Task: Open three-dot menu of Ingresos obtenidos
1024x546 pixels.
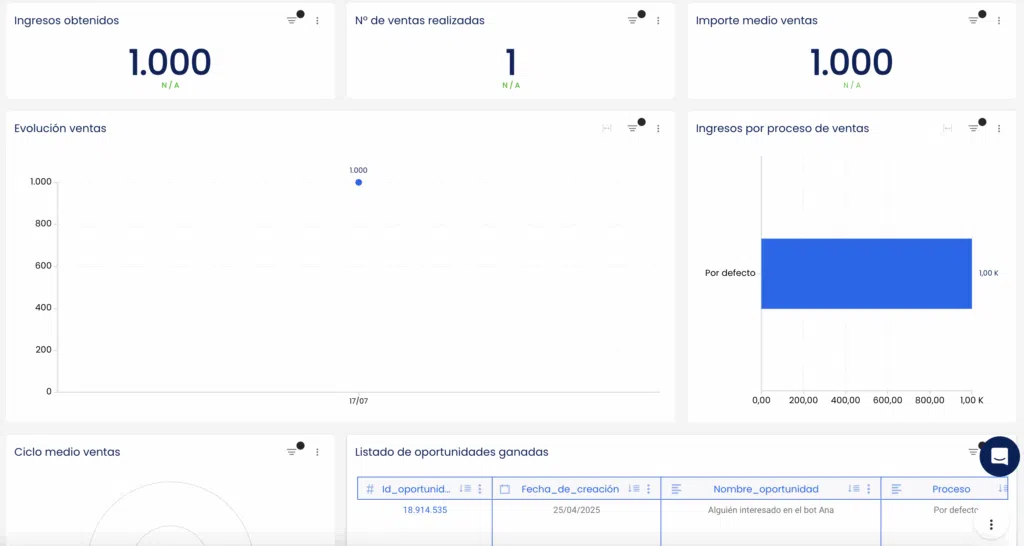Action: coord(317,21)
